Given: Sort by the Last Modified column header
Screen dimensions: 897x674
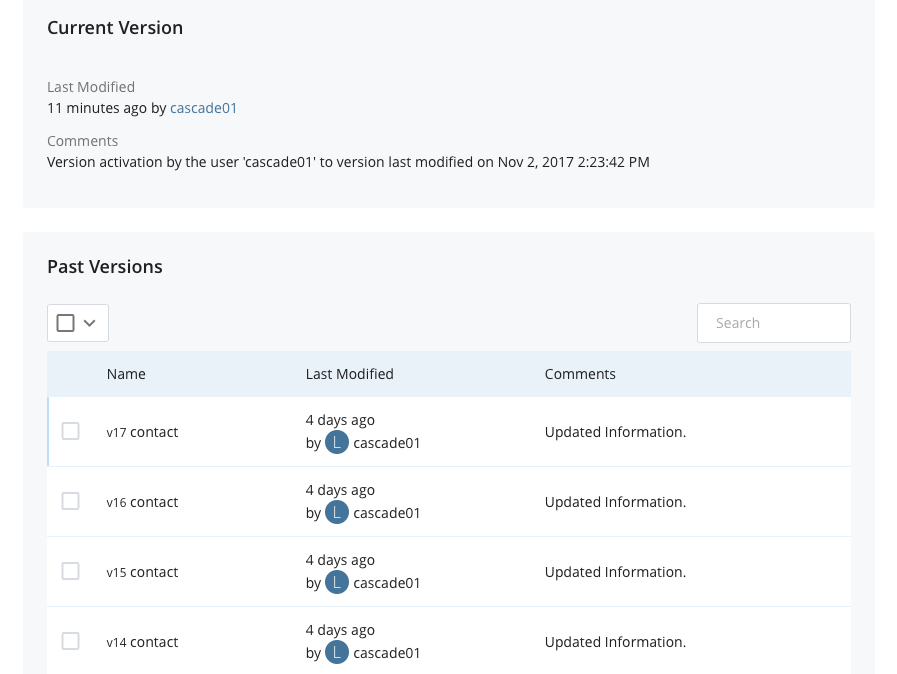Looking at the screenshot, I should [350, 374].
